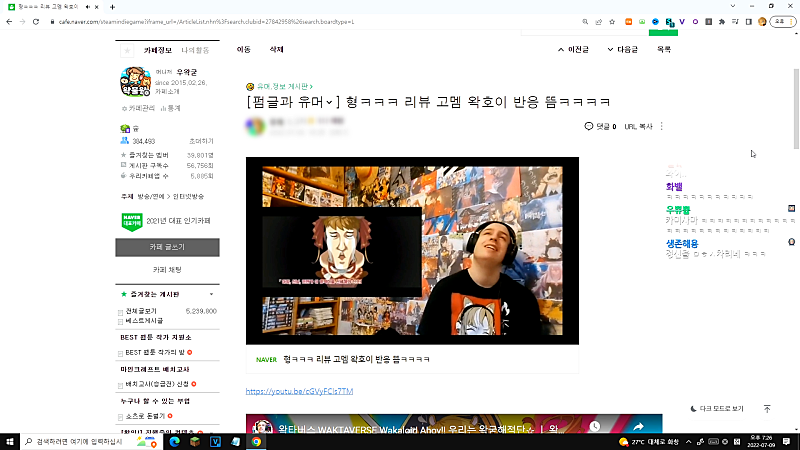Switch to the 나의활동 tab
800x450 pixels.
[x=195, y=50]
